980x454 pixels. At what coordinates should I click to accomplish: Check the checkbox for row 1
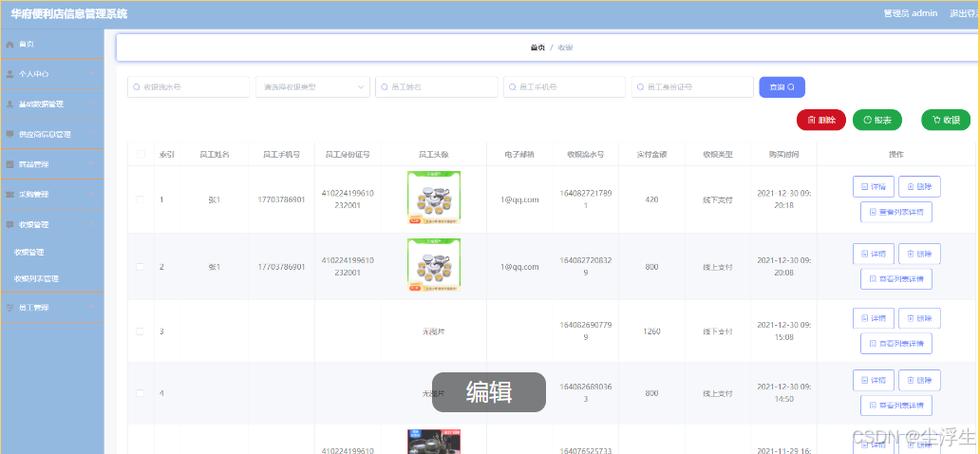(140, 199)
